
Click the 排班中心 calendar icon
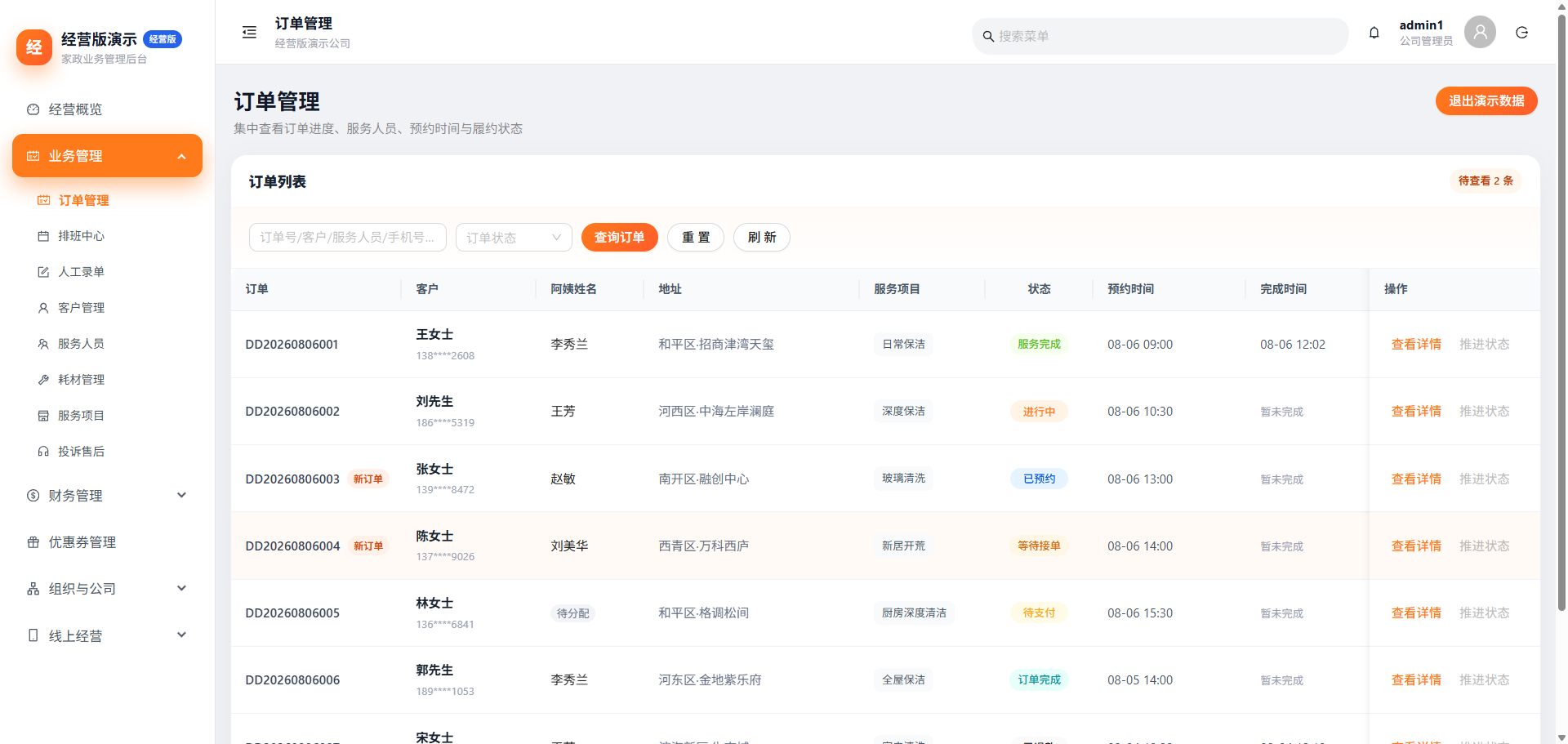pos(43,236)
